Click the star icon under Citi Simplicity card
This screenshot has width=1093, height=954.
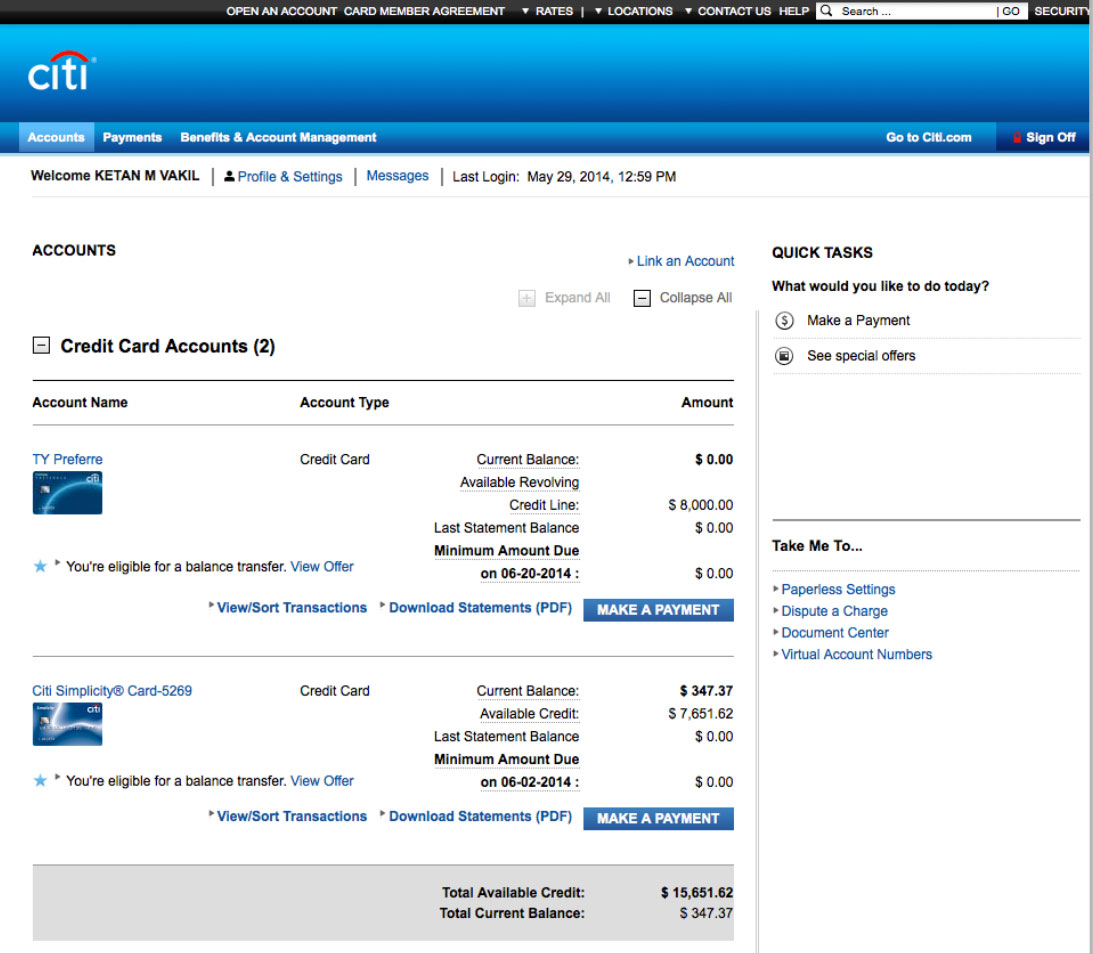pos(40,780)
